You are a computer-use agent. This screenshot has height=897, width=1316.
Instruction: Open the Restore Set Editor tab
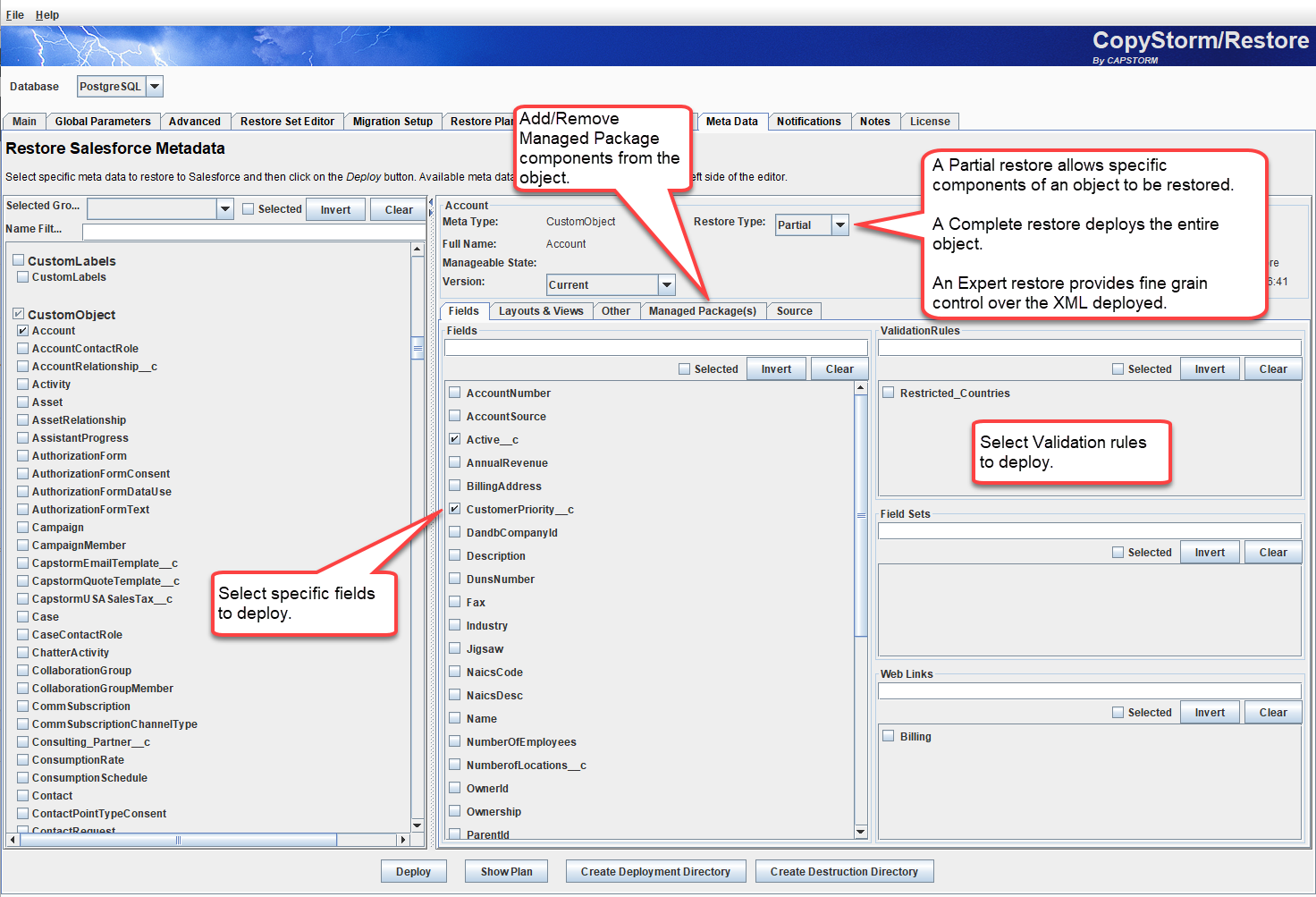[x=287, y=122]
